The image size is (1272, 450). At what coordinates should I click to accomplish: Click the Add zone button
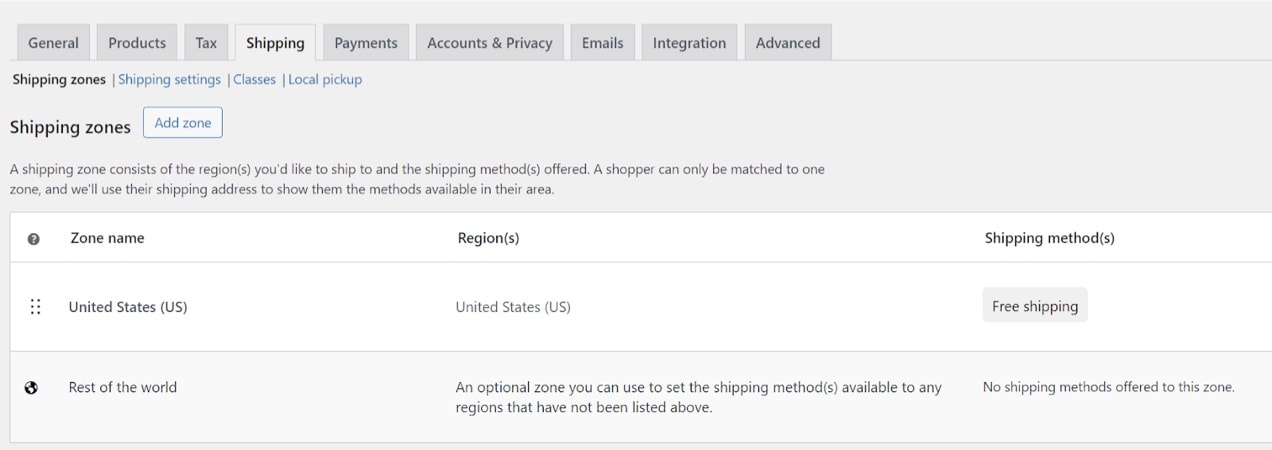[183, 123]
